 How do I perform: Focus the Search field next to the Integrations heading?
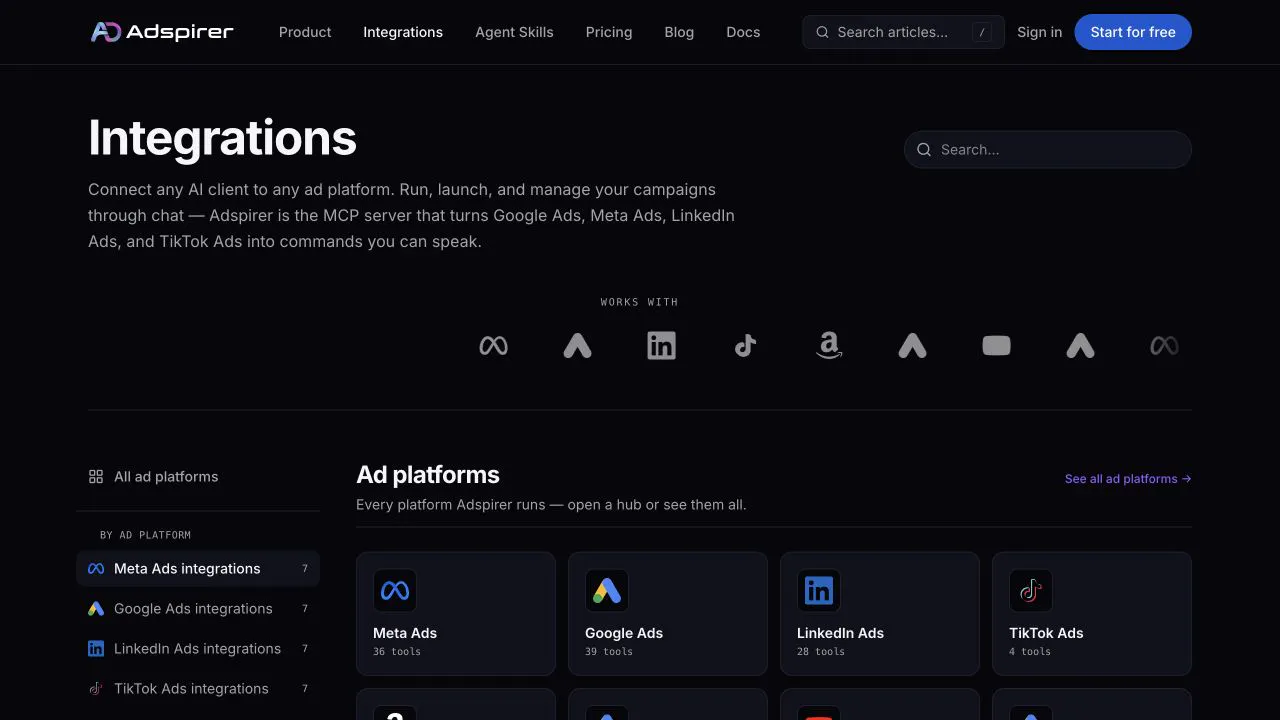(x=1048, y=150)
